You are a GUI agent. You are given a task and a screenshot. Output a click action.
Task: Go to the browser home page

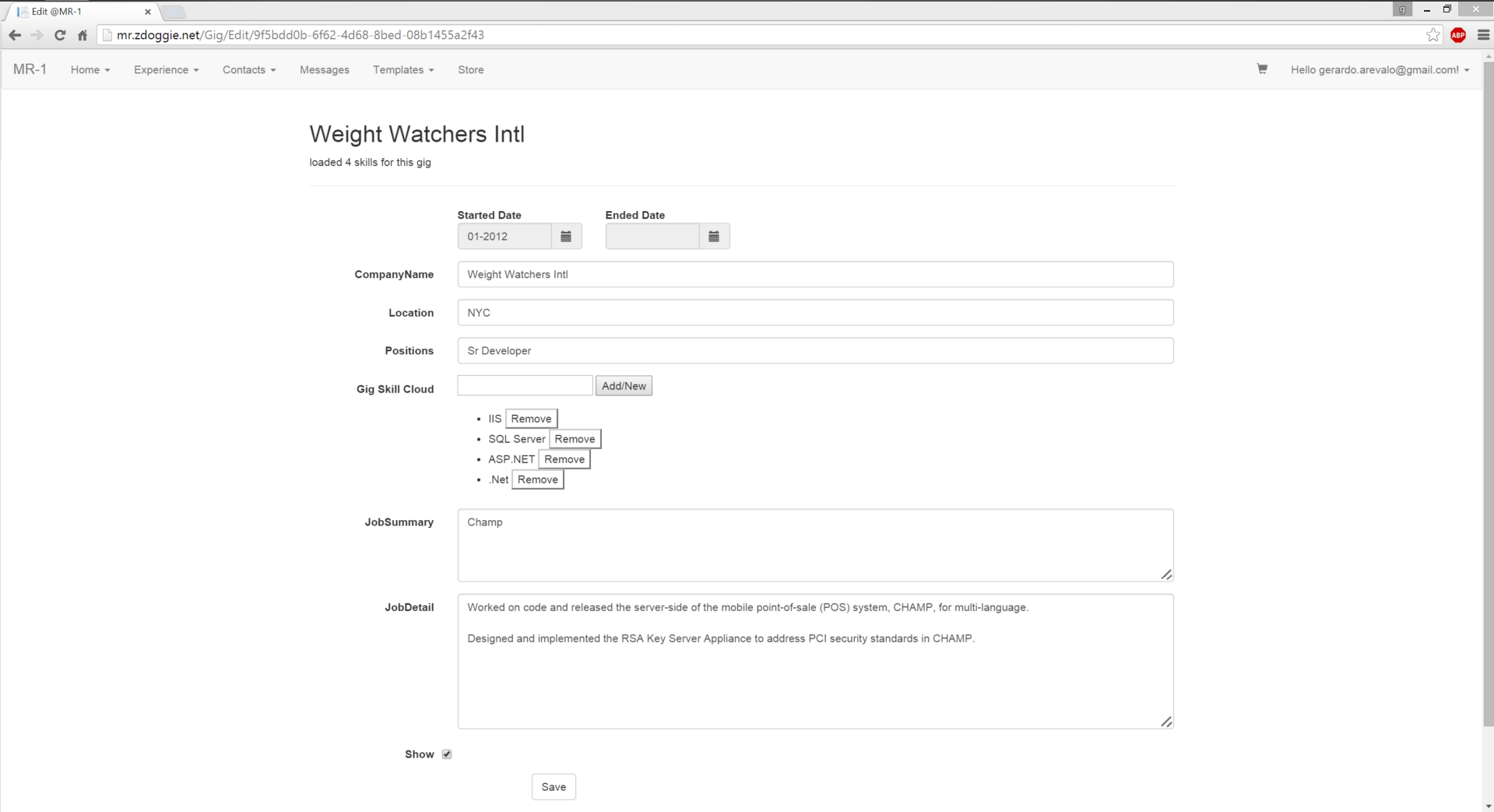tap(83, 35)
